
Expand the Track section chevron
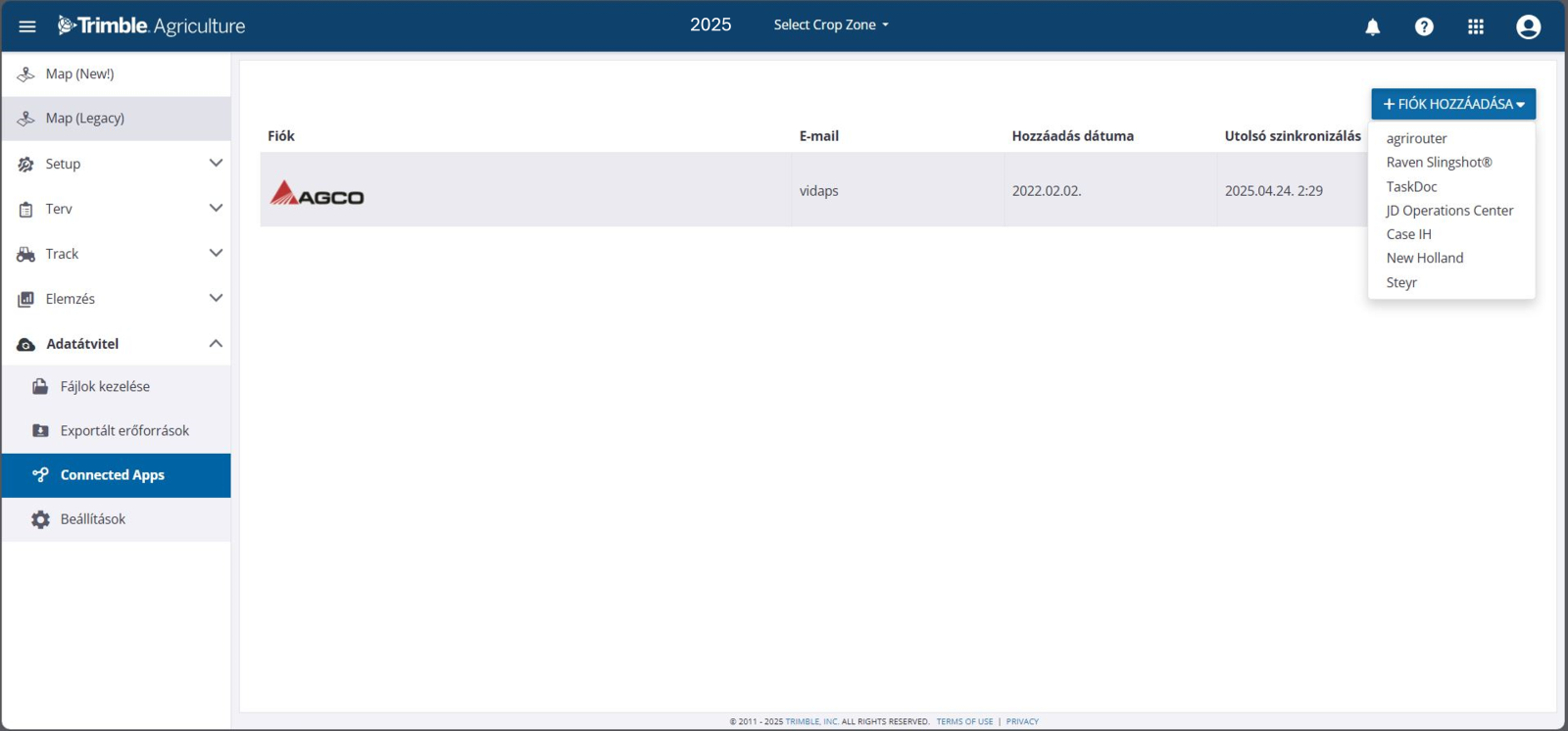pos(216,253)
